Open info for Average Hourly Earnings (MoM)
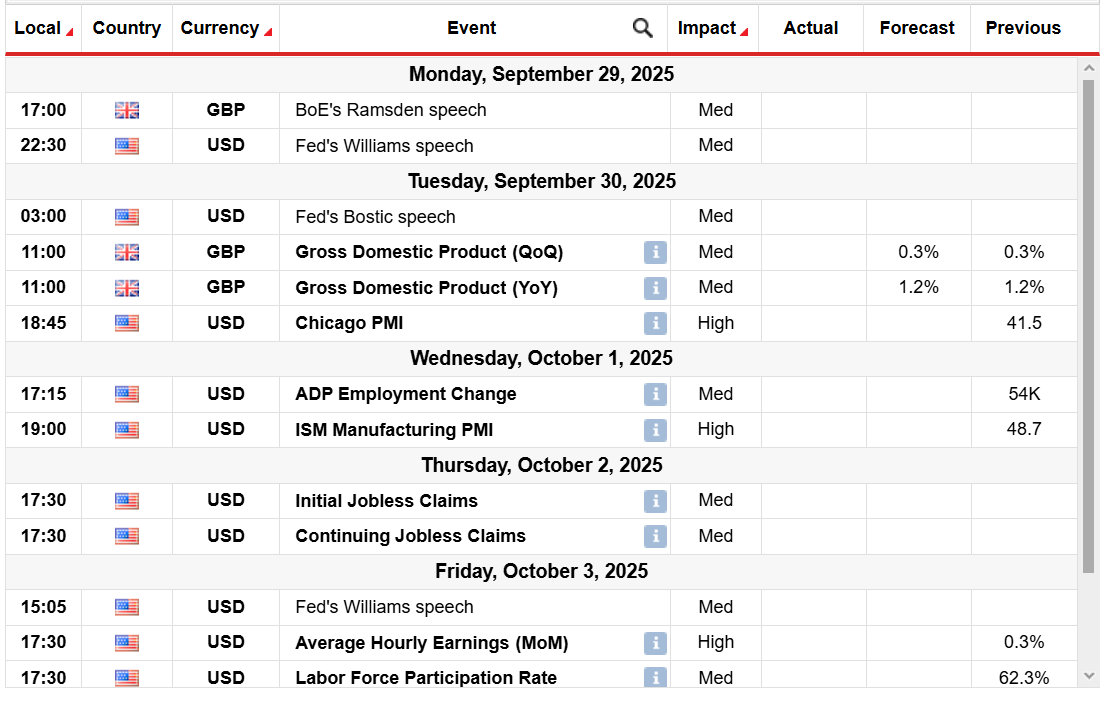 tap(655, 643)
